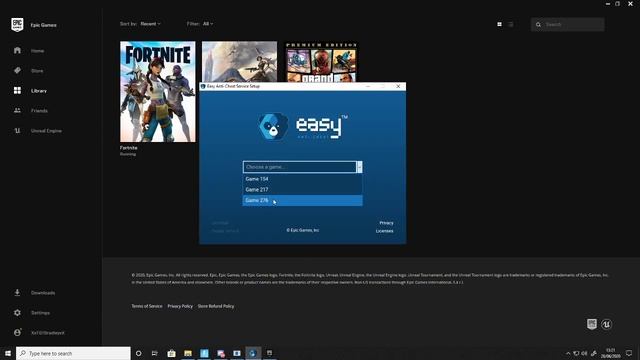Select Game 154 from the list
Viewport: 640px width, 360px height.
(x=302, y=179)
